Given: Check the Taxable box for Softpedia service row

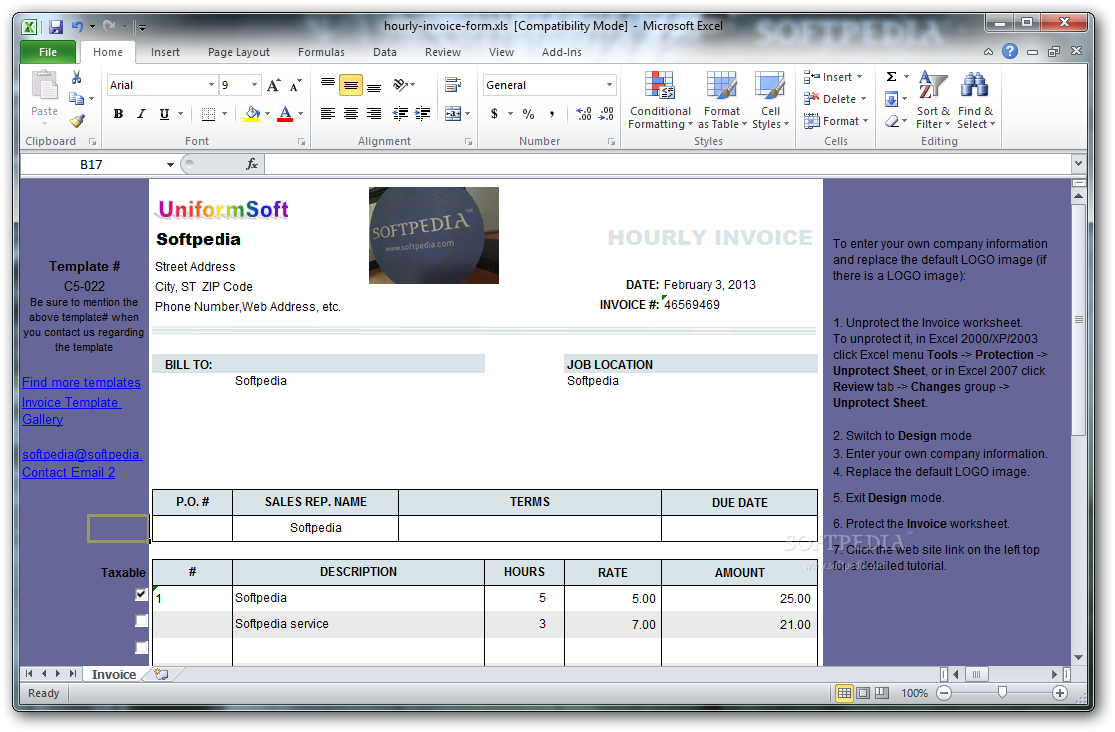Looking at the screenshot, I should point(142,621).
